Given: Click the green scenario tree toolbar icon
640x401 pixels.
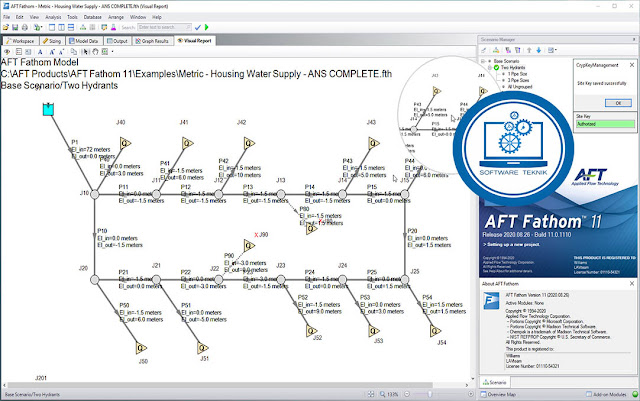Looking at the screenshot, I should click(83, 27).
